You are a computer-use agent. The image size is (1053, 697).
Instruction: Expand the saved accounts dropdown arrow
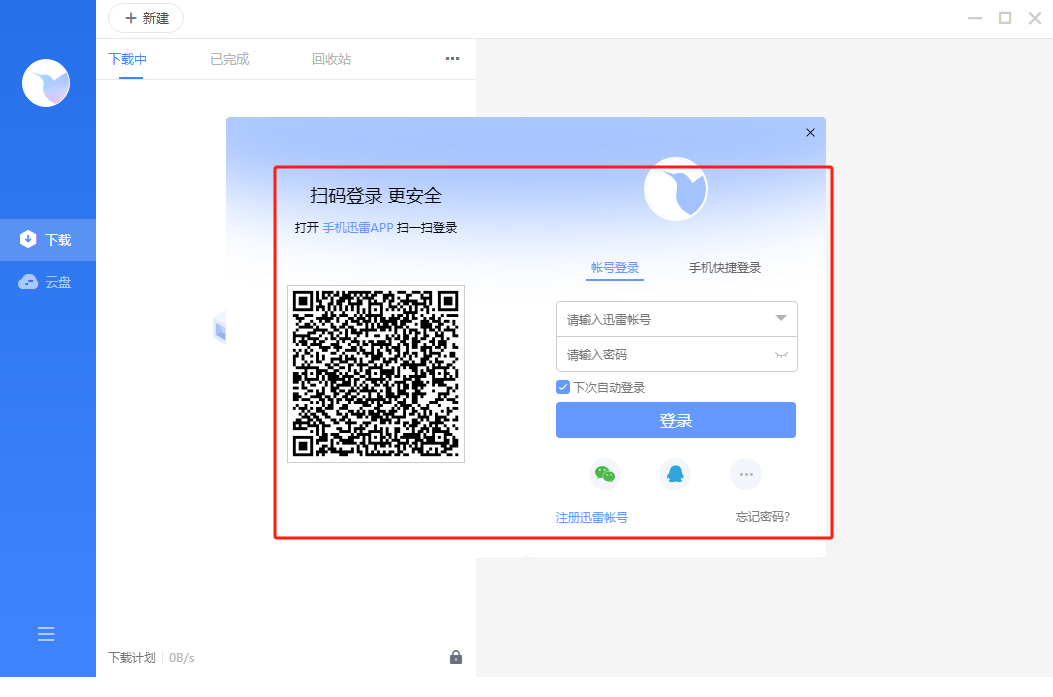[781, 318]
